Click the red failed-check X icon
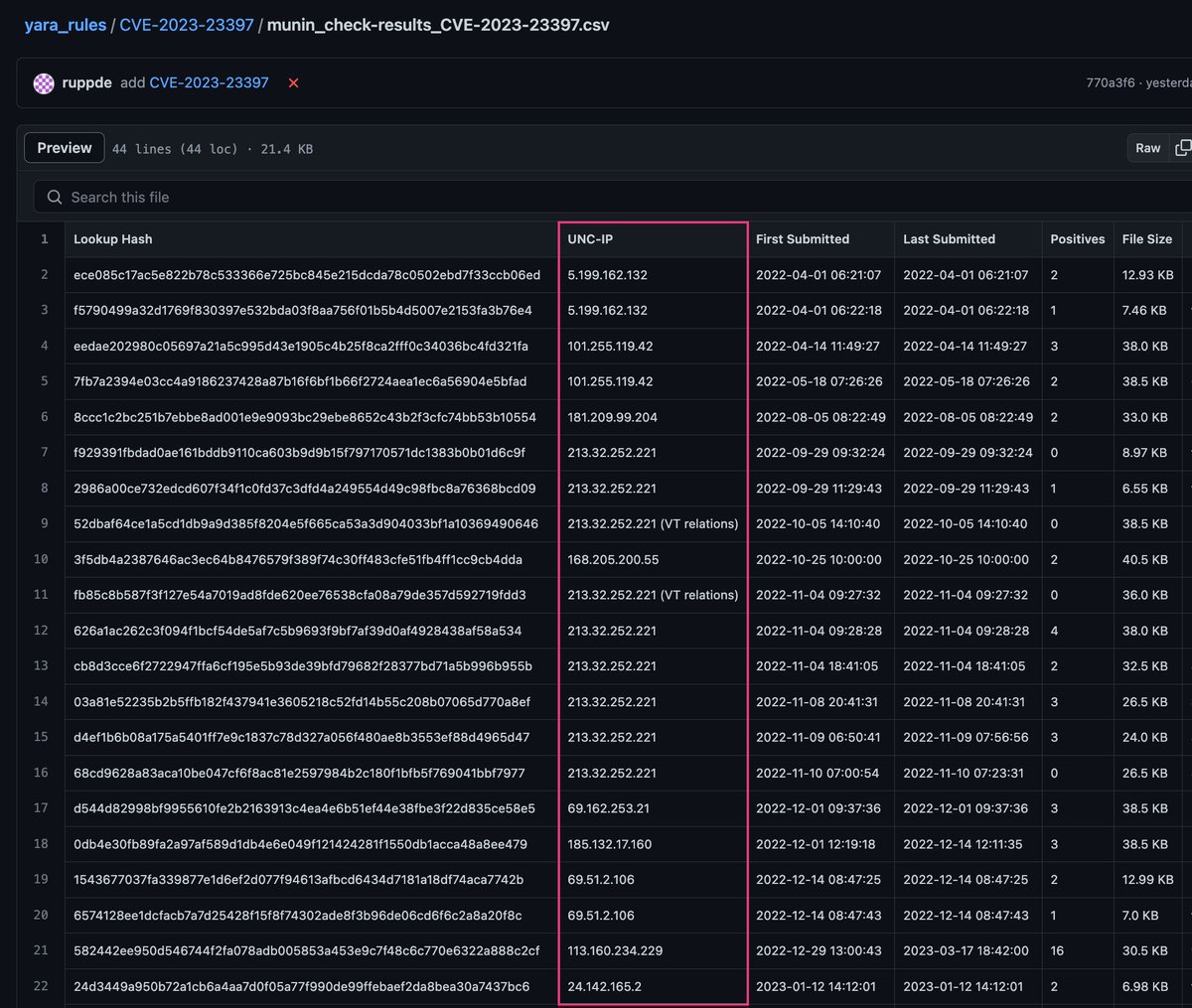 click(x=293, y=83)
